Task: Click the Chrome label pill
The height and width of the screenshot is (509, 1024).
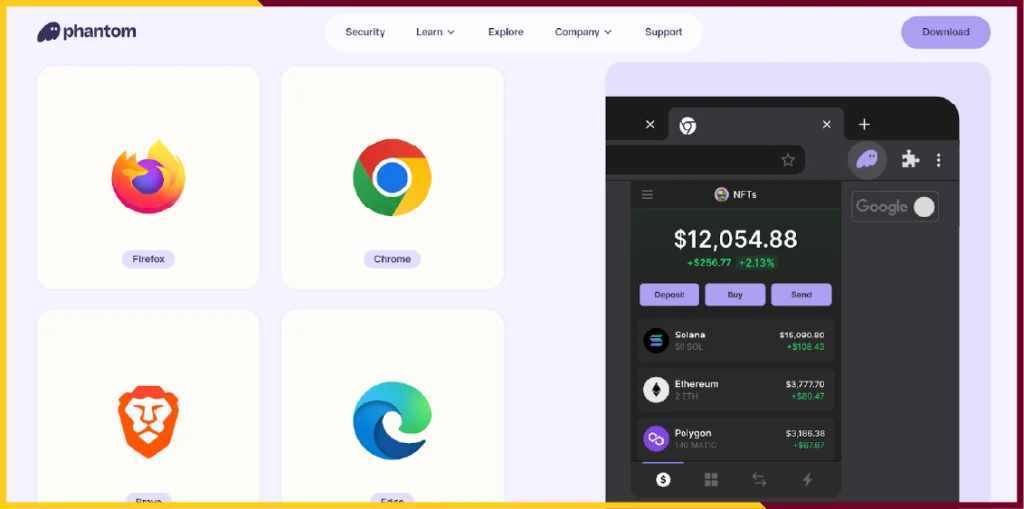Action: 392,259
